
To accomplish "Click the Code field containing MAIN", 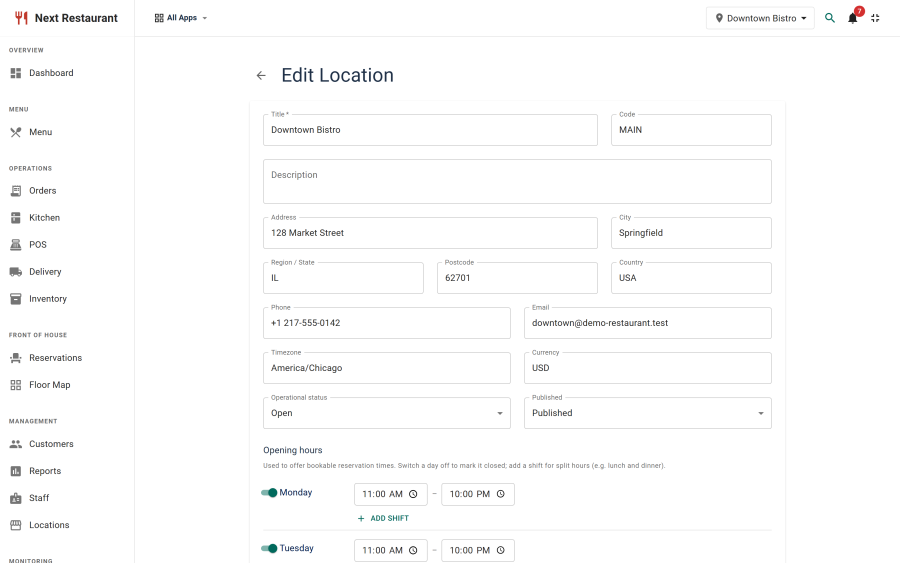I will pos(691,130).
